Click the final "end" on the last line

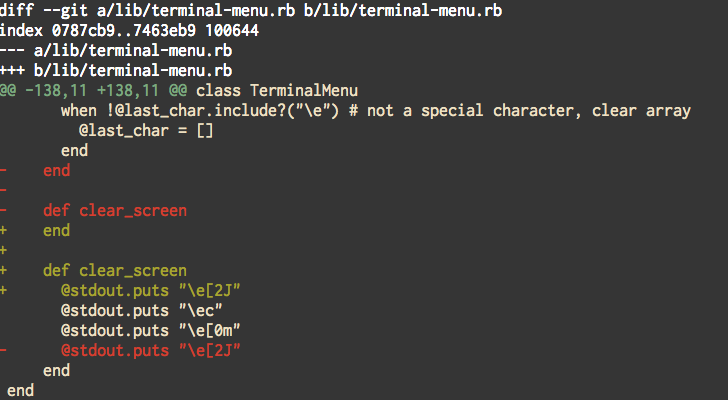(x=20, y=390)
